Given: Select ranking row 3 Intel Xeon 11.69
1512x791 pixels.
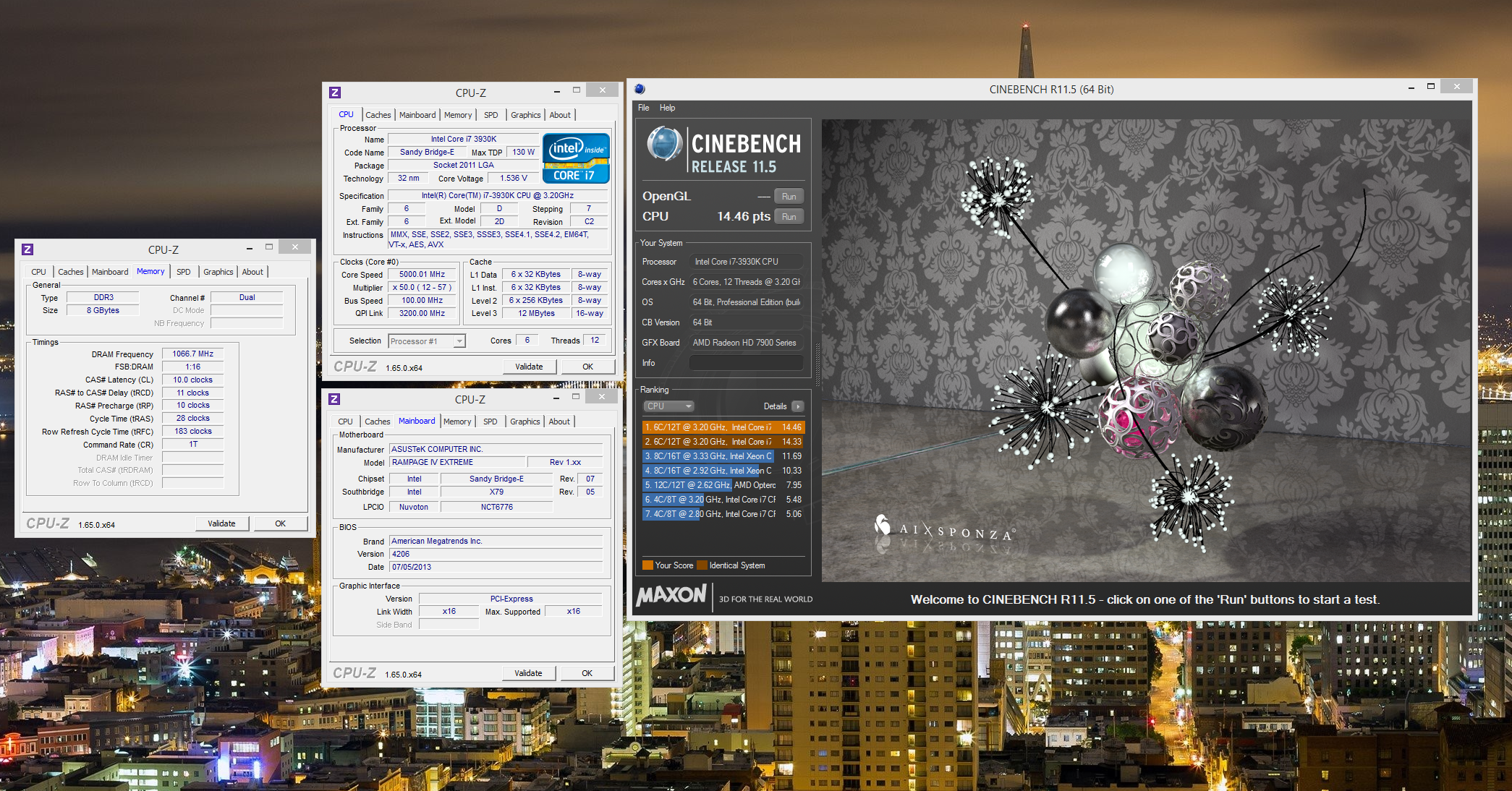Looking at the screenshot, I should pyautogui.click(x=723, y=456).
